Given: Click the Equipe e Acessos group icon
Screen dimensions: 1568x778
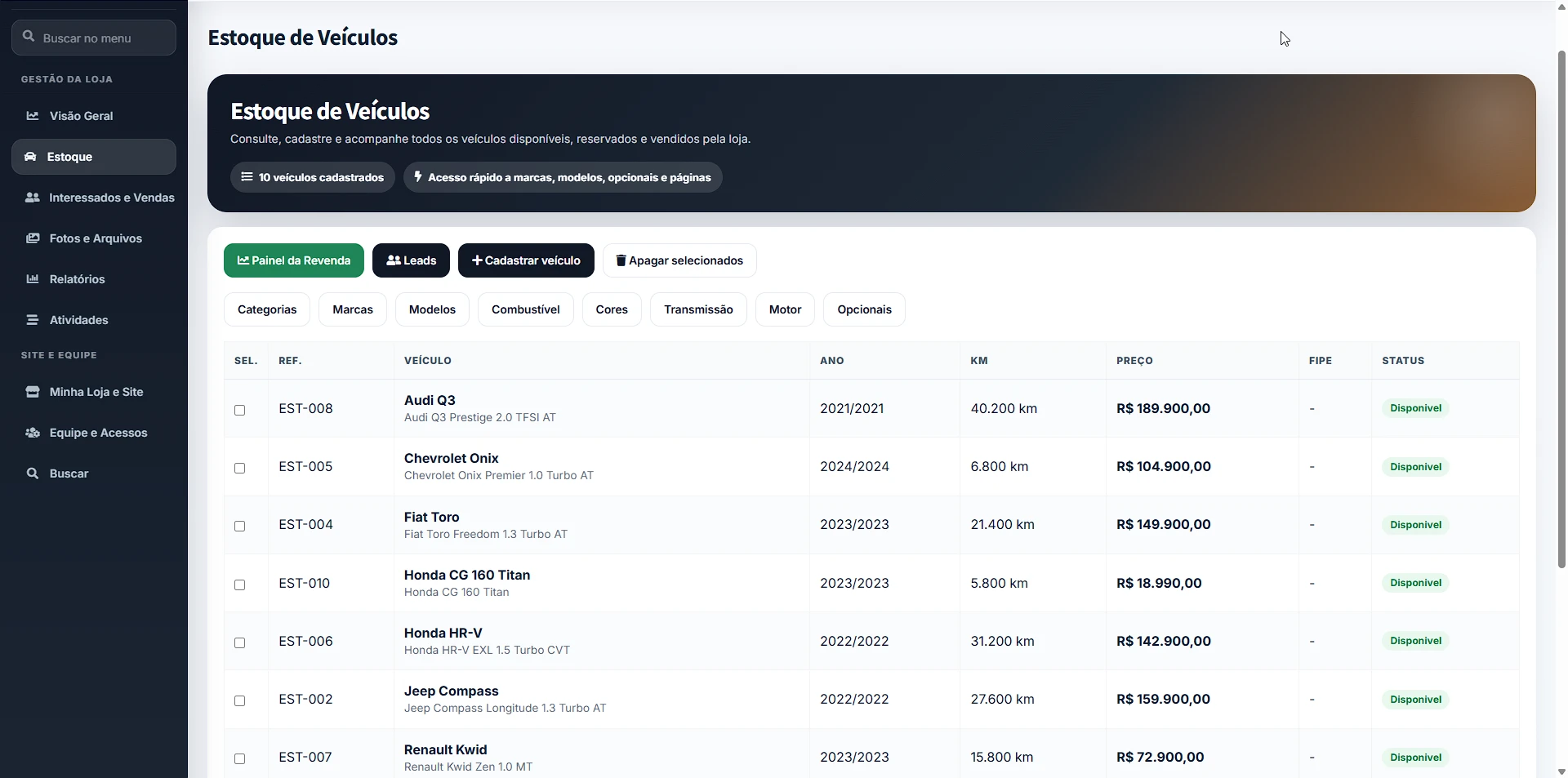Looking at the screenshot, I should 33,433.
